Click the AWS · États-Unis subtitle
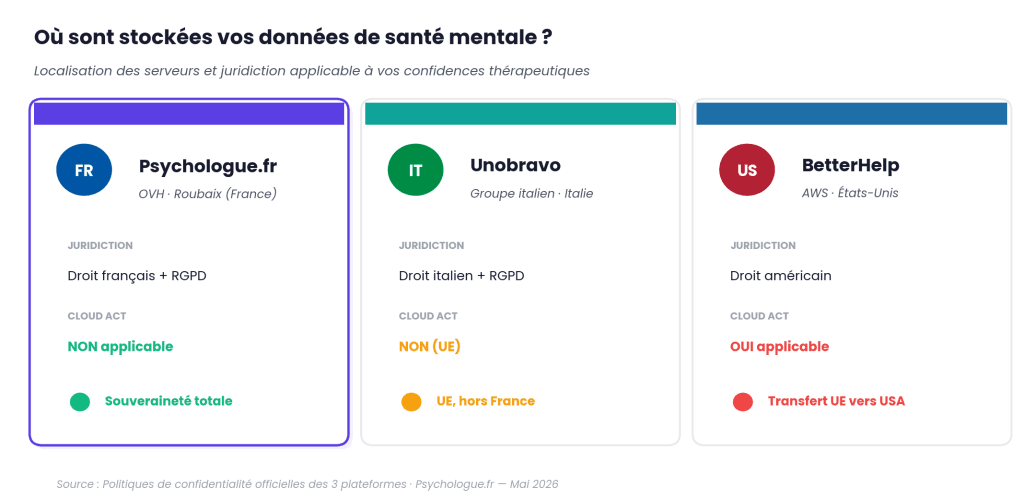1024x499 pixels. click(850, 193)
